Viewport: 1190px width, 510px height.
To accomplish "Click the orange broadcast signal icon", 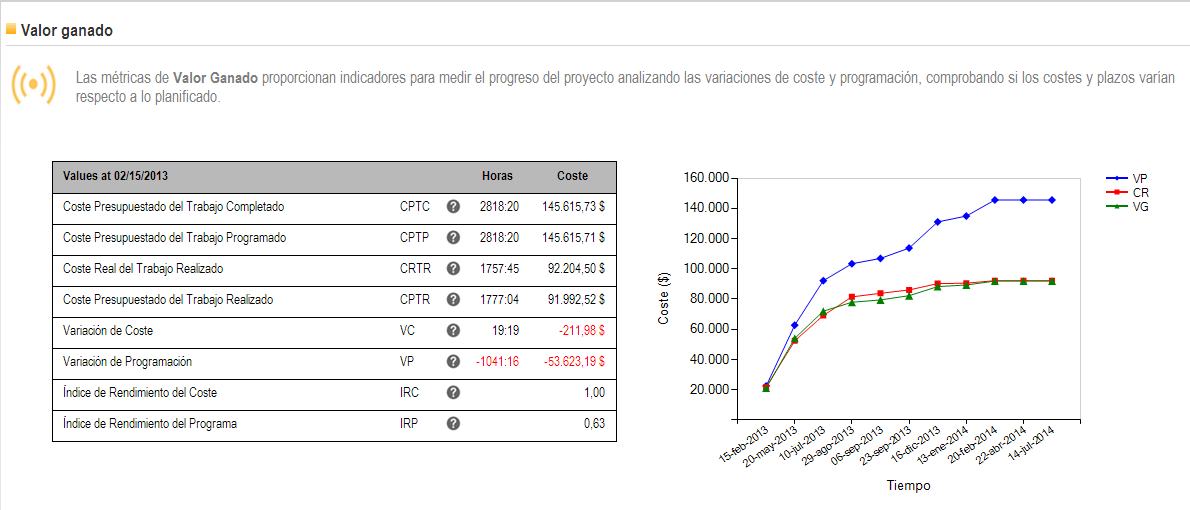I will [x=33, y=85].
